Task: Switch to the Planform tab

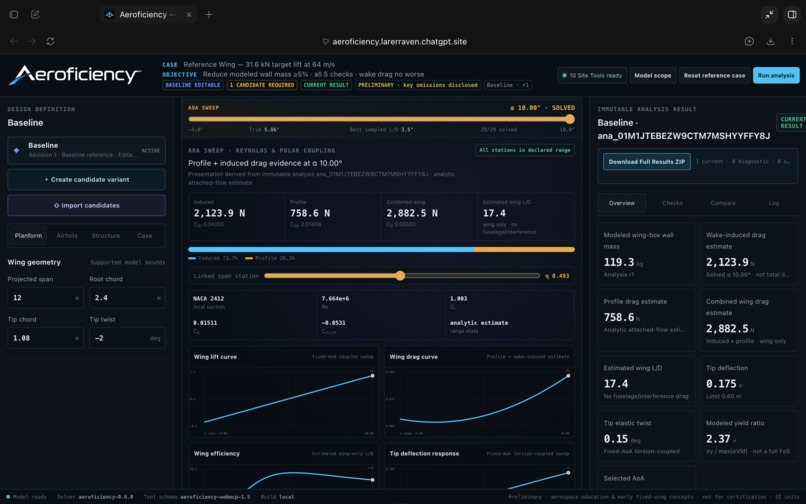Action: (28, 236)
